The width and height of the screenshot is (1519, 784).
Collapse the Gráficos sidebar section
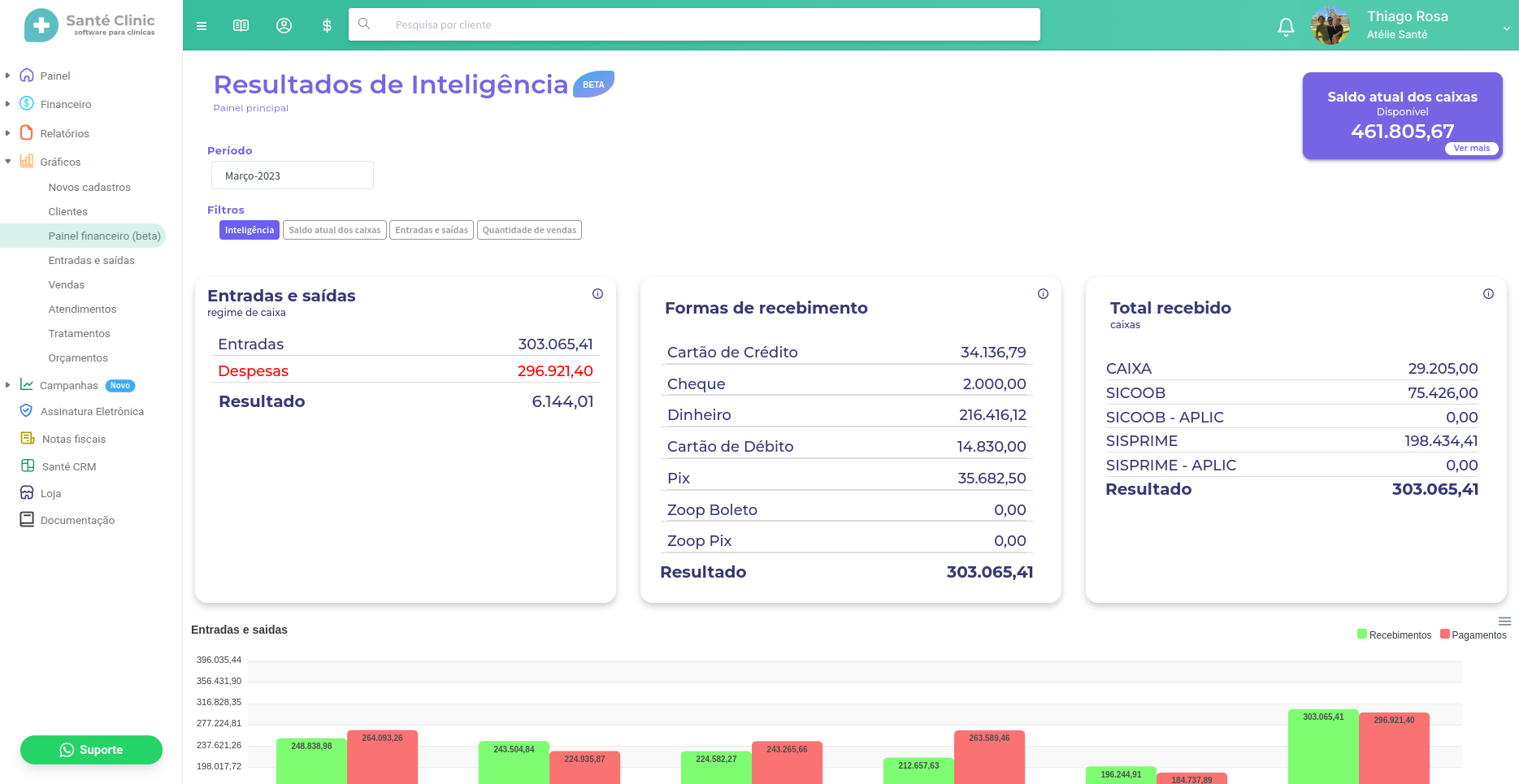coord(60,162)
